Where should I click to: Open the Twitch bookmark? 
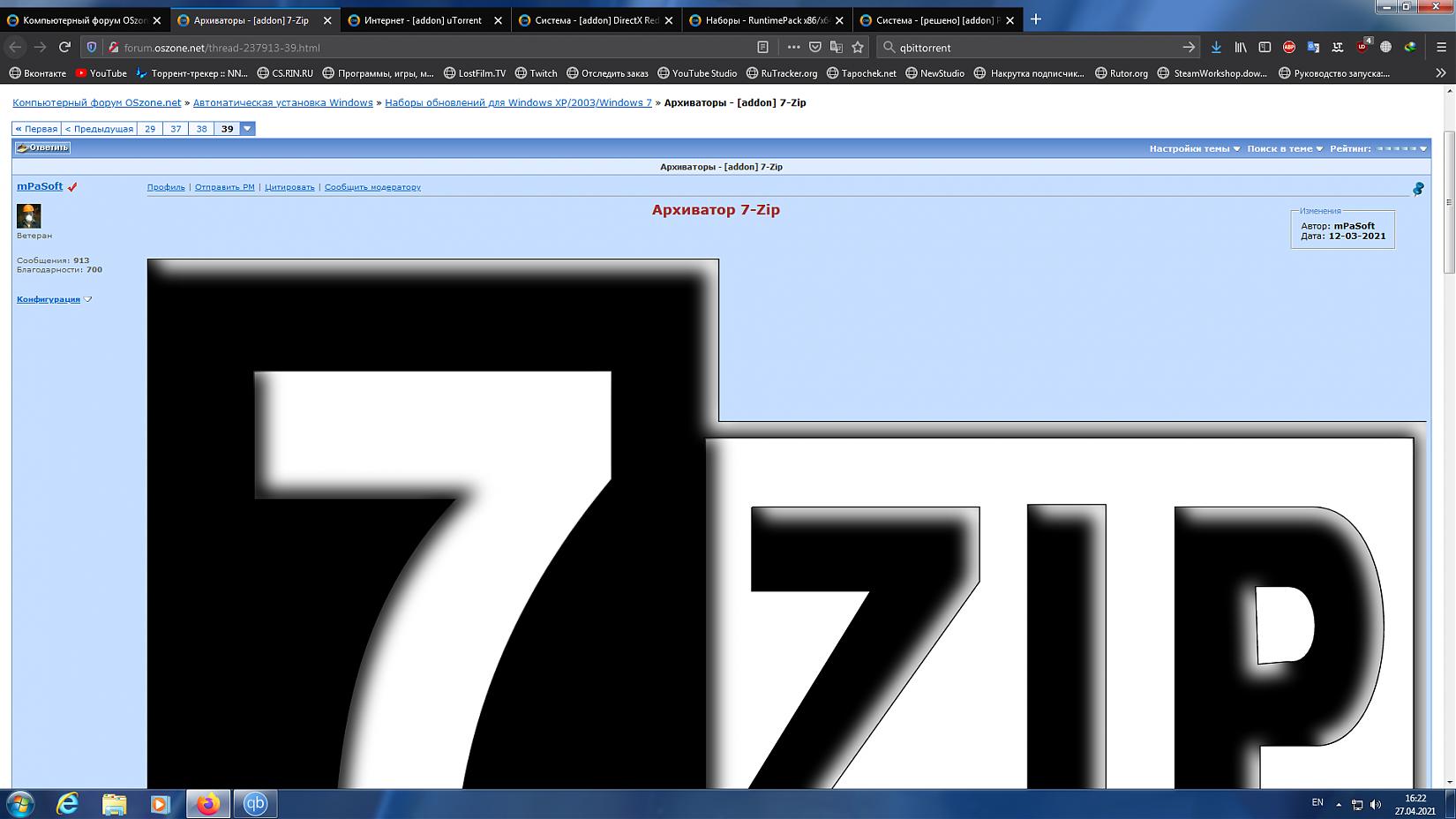tap(536, 73)
